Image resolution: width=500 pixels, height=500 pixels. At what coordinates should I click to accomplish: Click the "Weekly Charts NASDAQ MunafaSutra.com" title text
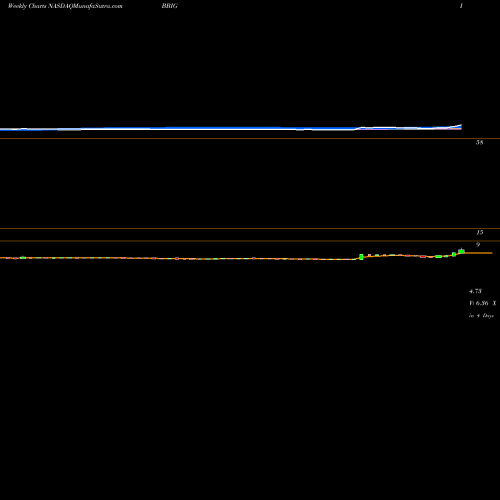[65, 6]
